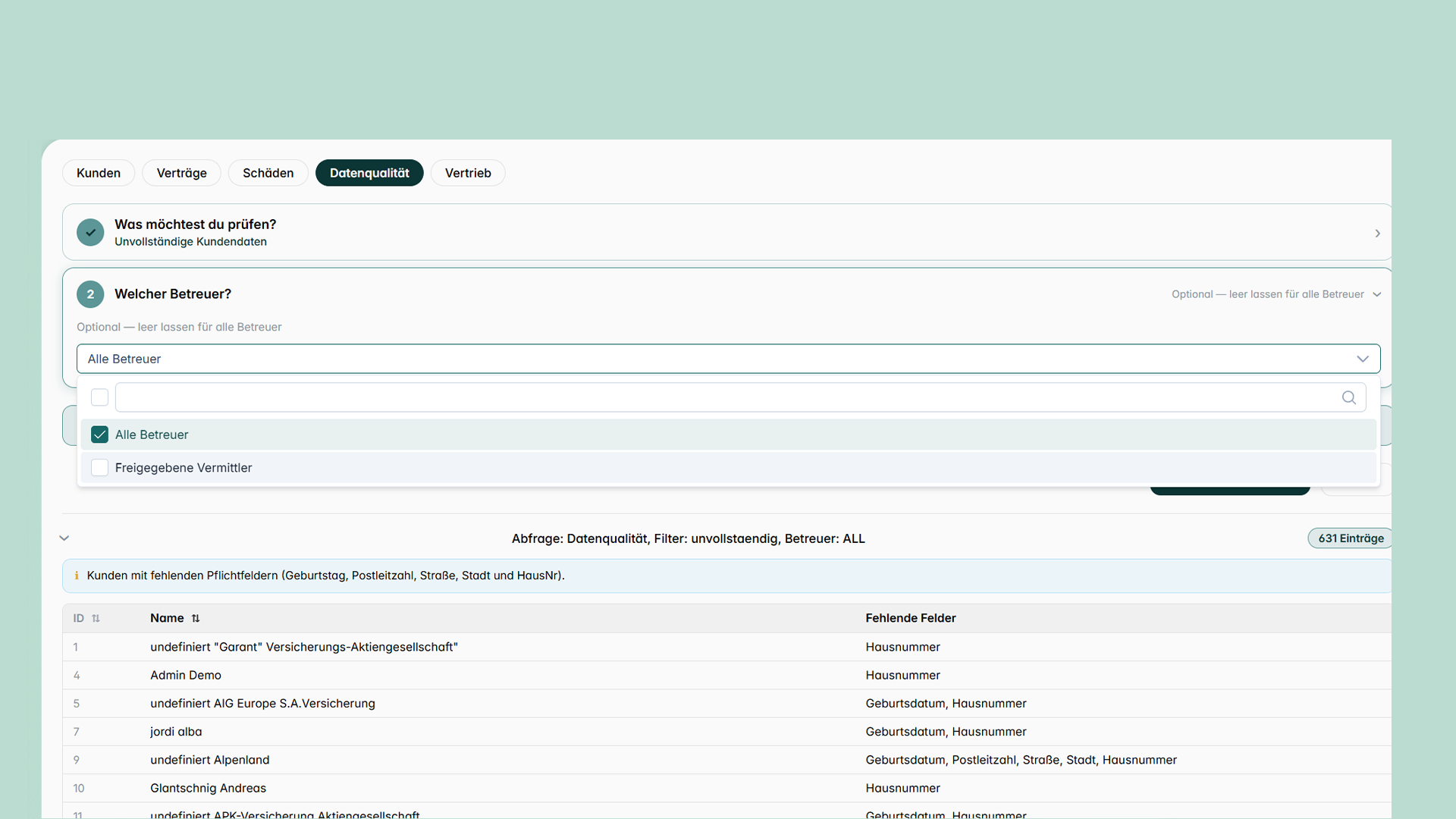Uncheck the Alle Betreuer checkbox

click(x=99, y=435)
